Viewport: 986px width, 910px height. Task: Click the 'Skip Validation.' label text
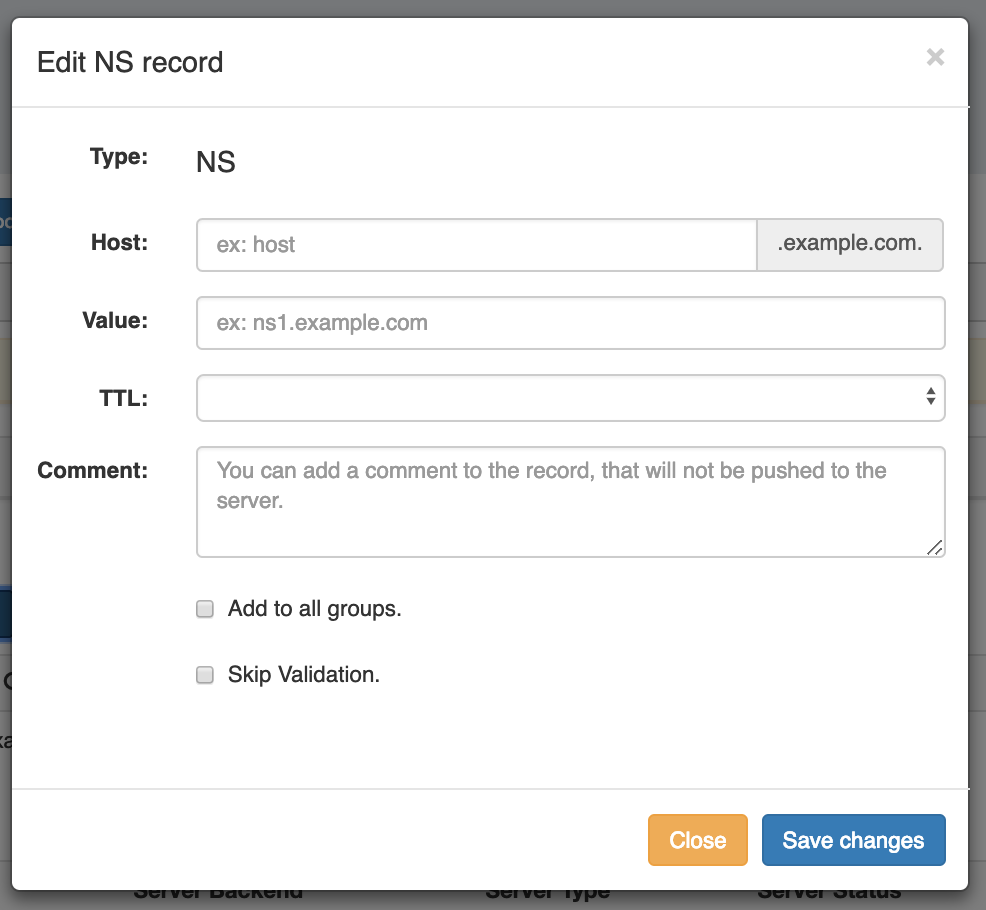coord(304,675)
